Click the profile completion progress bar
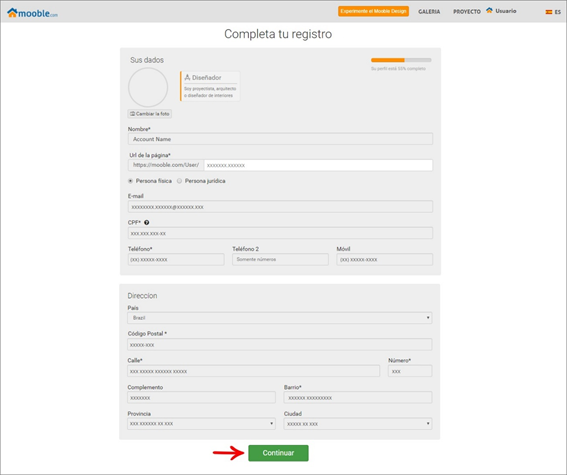Viewport: 567px width, 475px height. 401,60
